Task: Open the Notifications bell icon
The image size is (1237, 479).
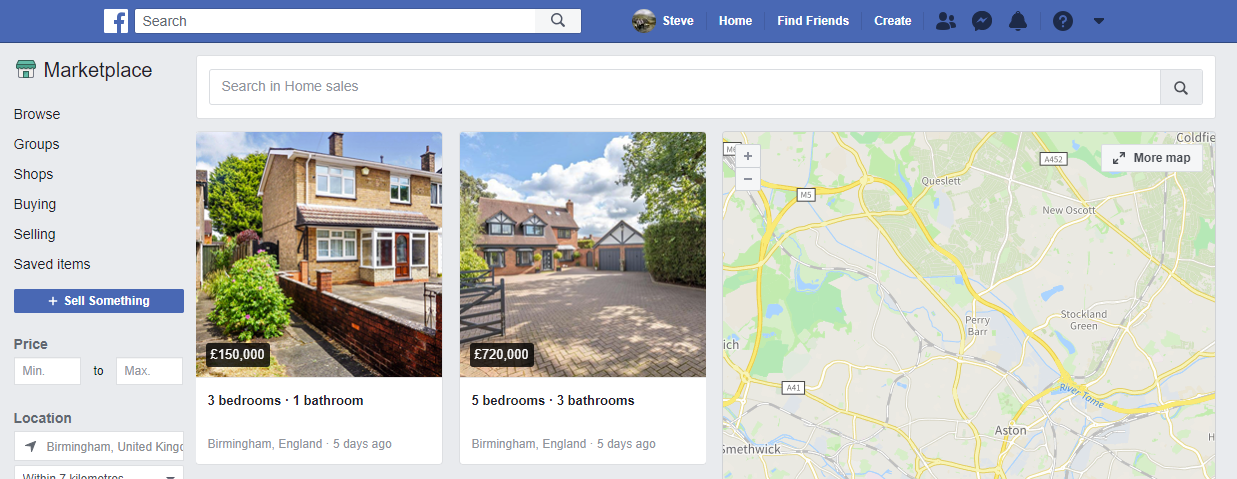Action: click(1018, 21)
